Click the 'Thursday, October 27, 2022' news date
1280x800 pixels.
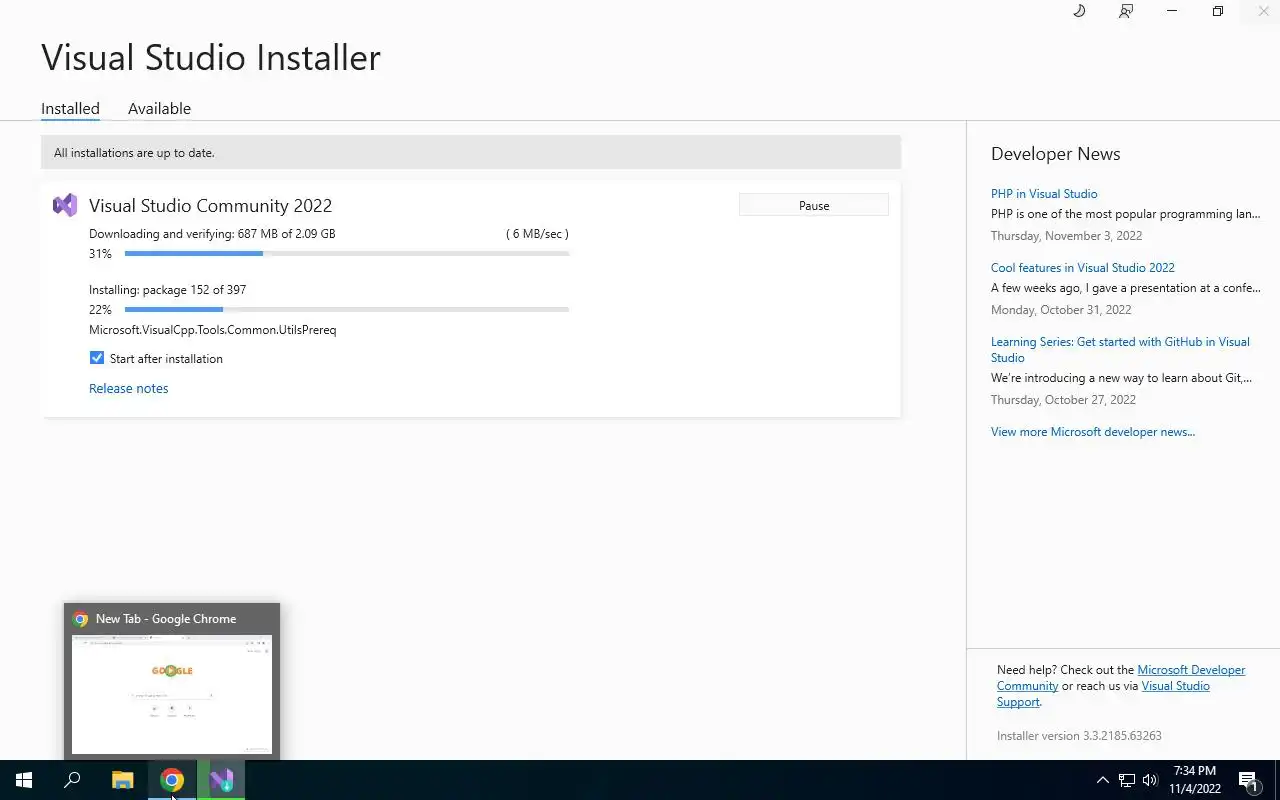[1063, 400]
